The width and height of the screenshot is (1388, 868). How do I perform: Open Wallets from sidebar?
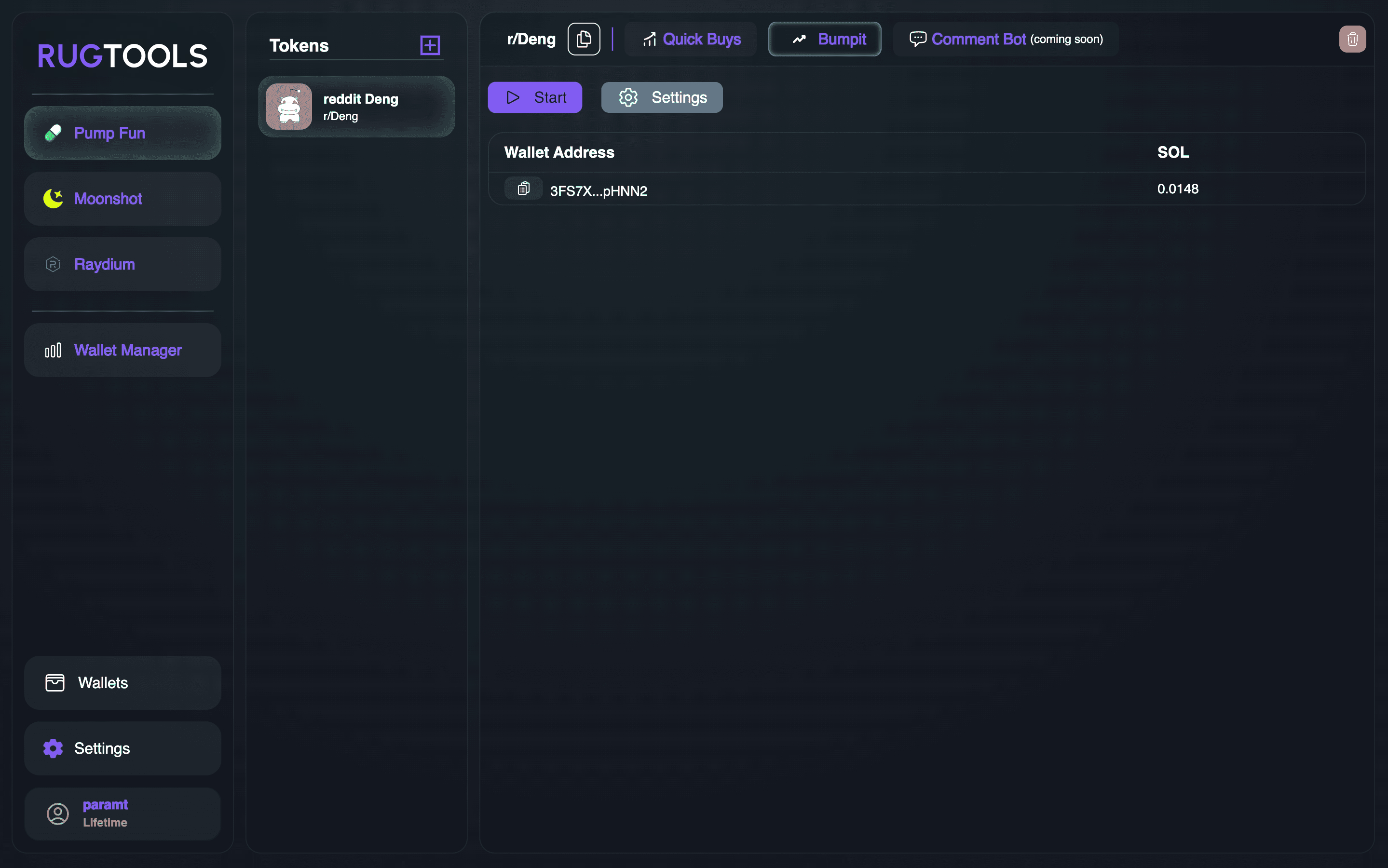click(122, 682)
